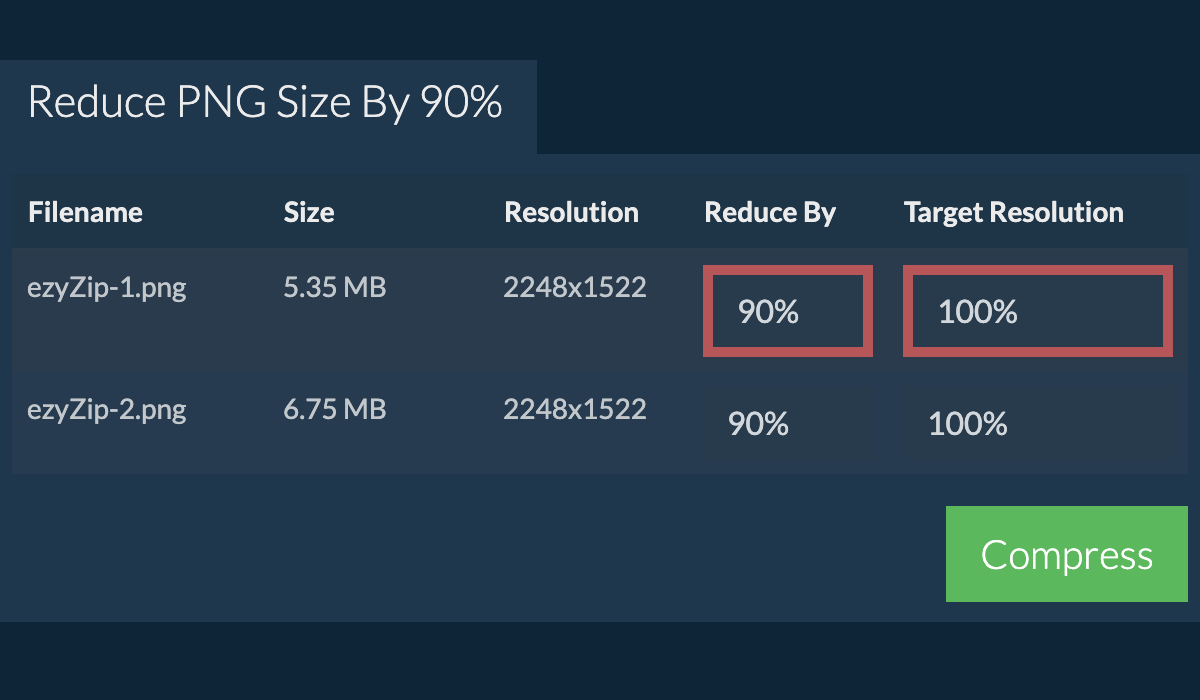Screen dimensions: 1200x700
Task: Click the 2248x1522 resolution of ezyZip-2.png
Action: (575, 409)
